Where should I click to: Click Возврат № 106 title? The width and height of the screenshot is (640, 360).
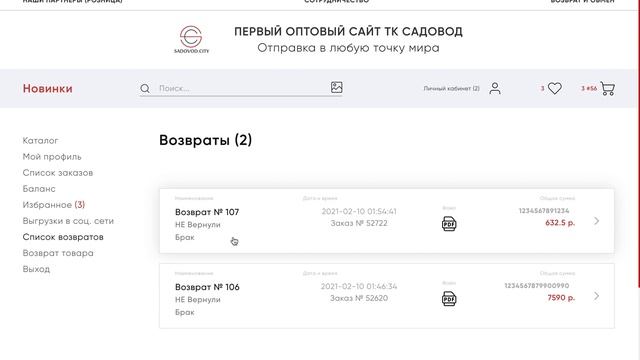tap(207, 287)
